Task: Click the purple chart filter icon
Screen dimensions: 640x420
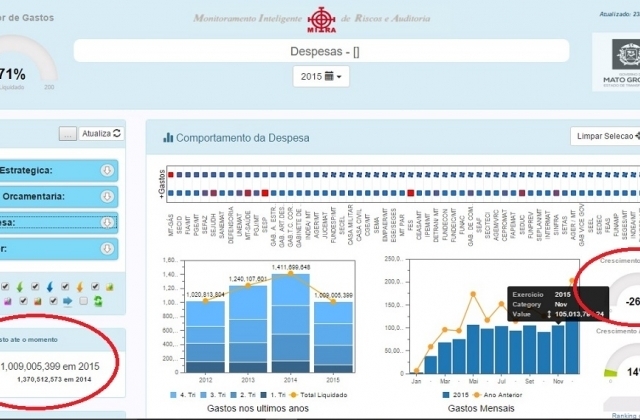Action: [x=7, y=302]
